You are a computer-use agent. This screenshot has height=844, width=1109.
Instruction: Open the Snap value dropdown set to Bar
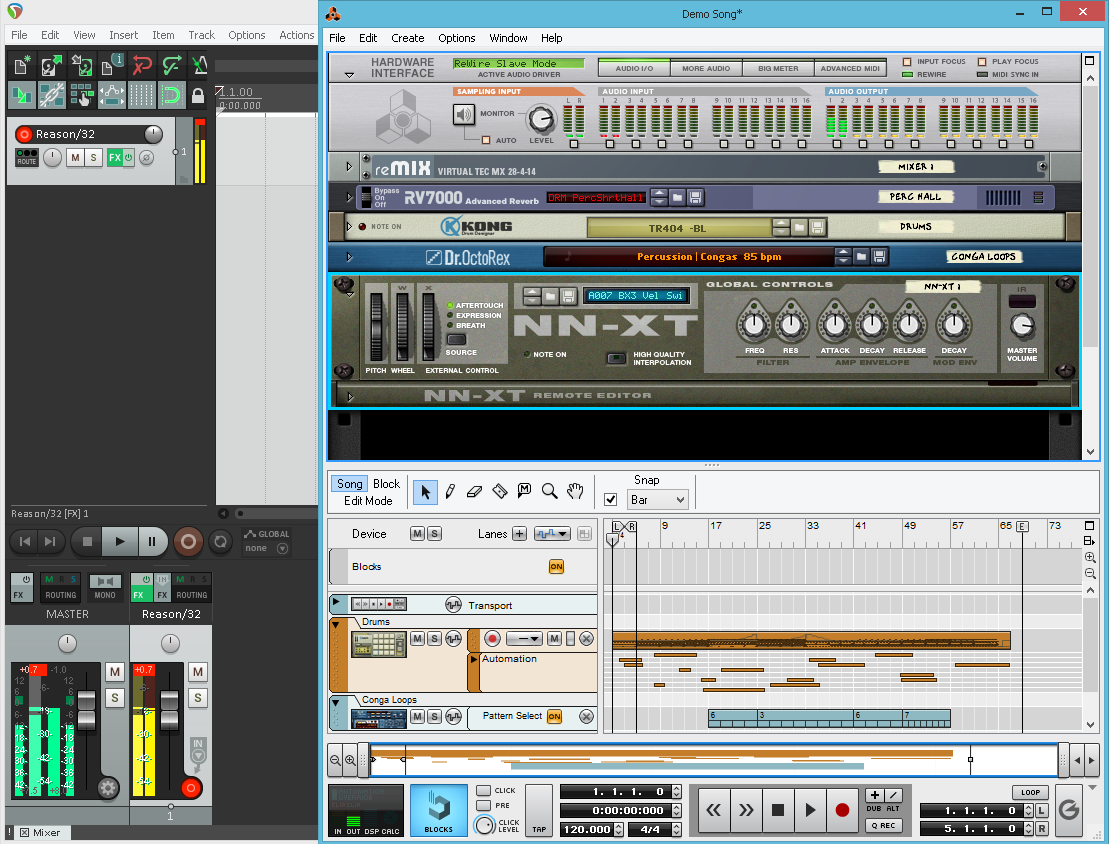[657, 499]
